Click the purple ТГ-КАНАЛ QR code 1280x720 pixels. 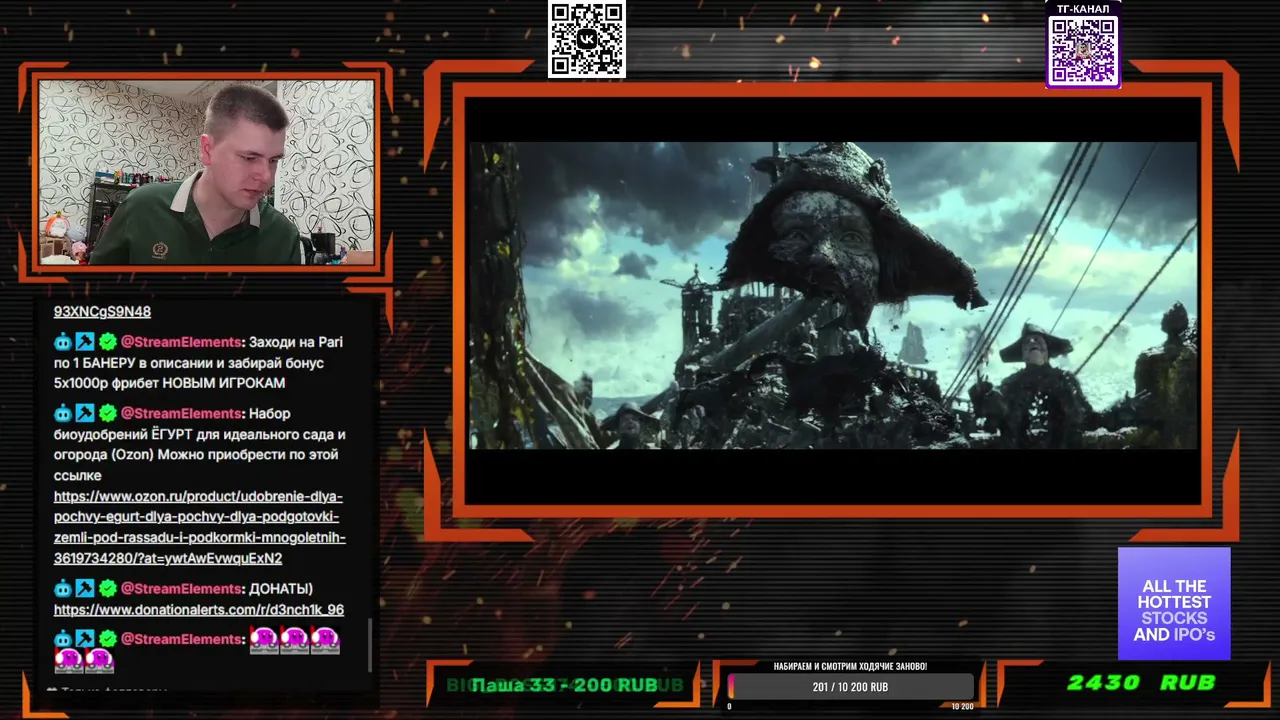[x=1083, y=51]
